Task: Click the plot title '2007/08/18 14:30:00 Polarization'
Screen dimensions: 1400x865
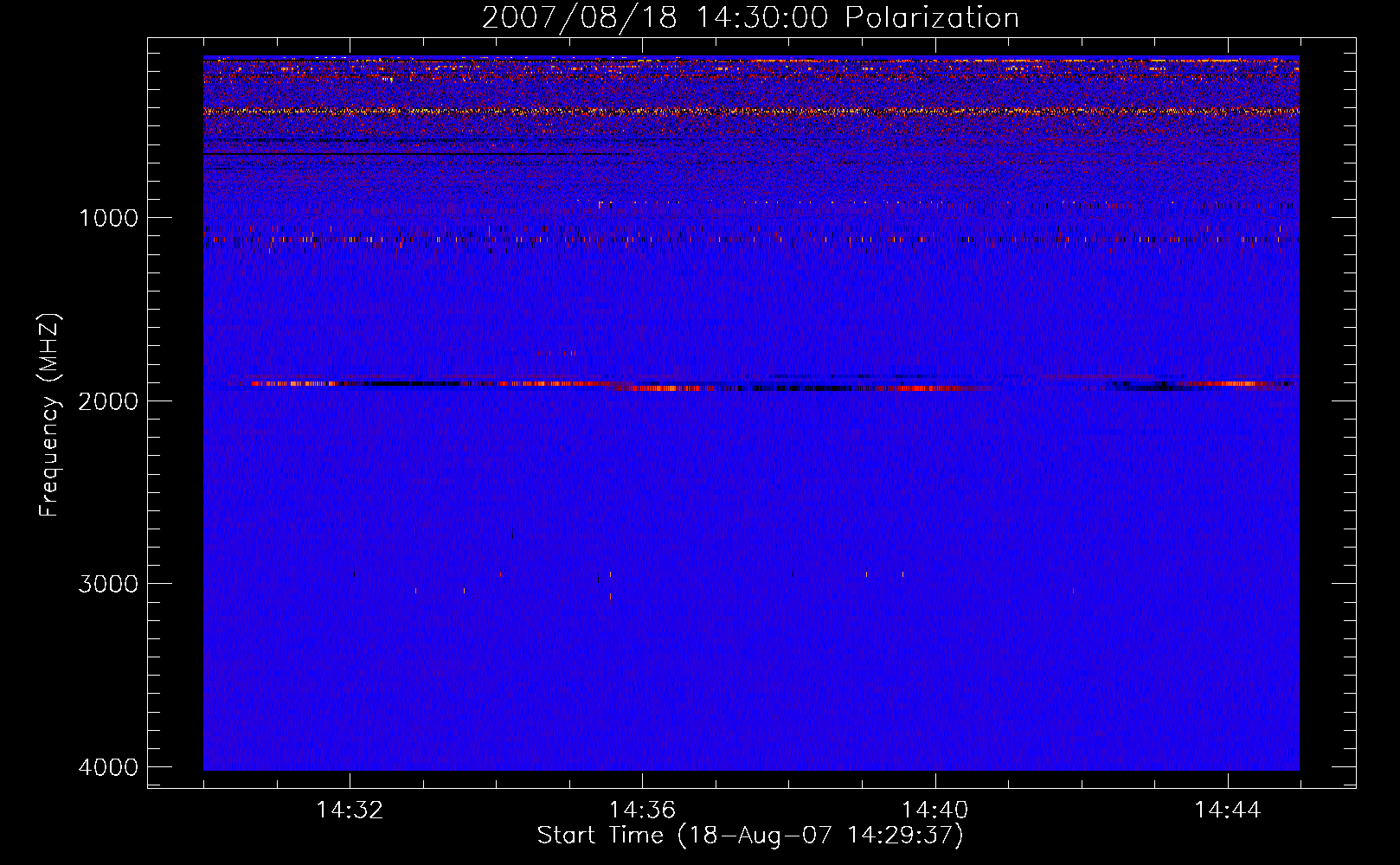Action: [x=750, y=17]
